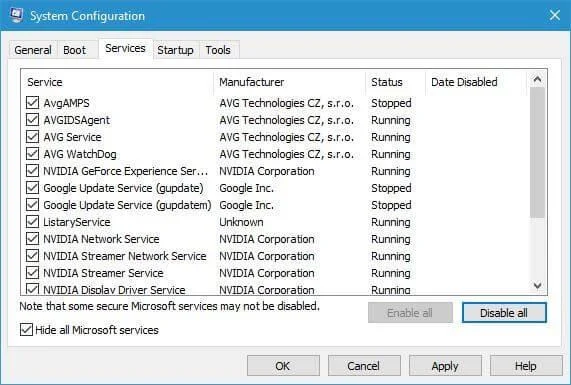Sort by the Service column header

click(118, 82)
